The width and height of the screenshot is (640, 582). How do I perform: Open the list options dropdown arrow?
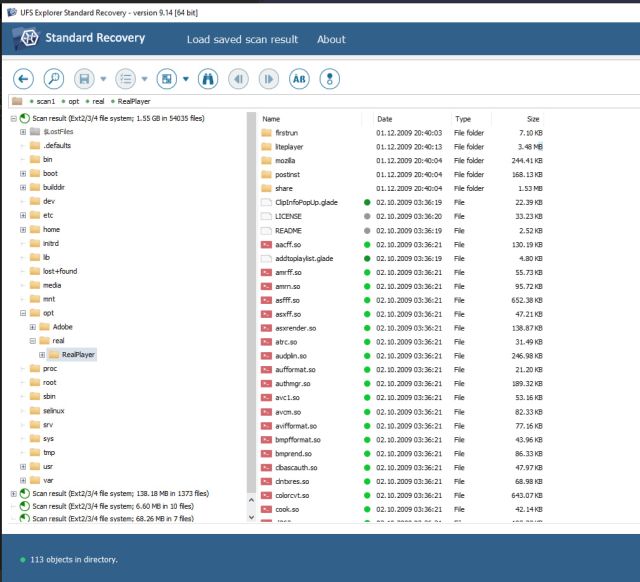(x=144, y=79)
